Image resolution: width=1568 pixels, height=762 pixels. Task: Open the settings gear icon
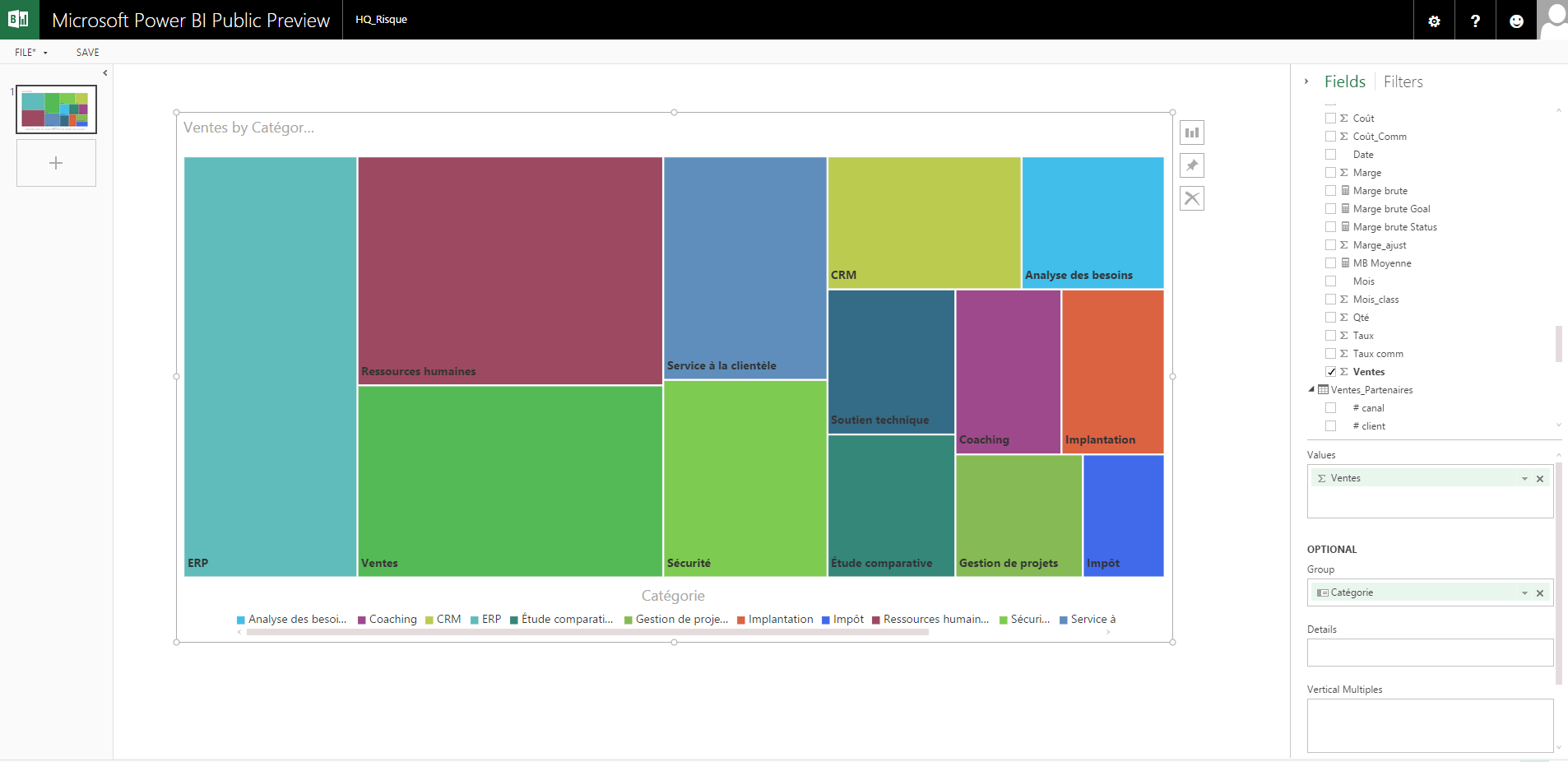tap(1434, 21)
